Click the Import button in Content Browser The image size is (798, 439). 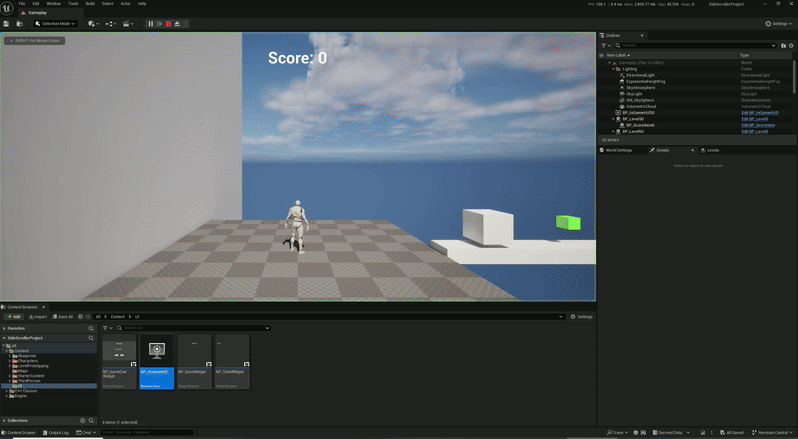(38, 317)
